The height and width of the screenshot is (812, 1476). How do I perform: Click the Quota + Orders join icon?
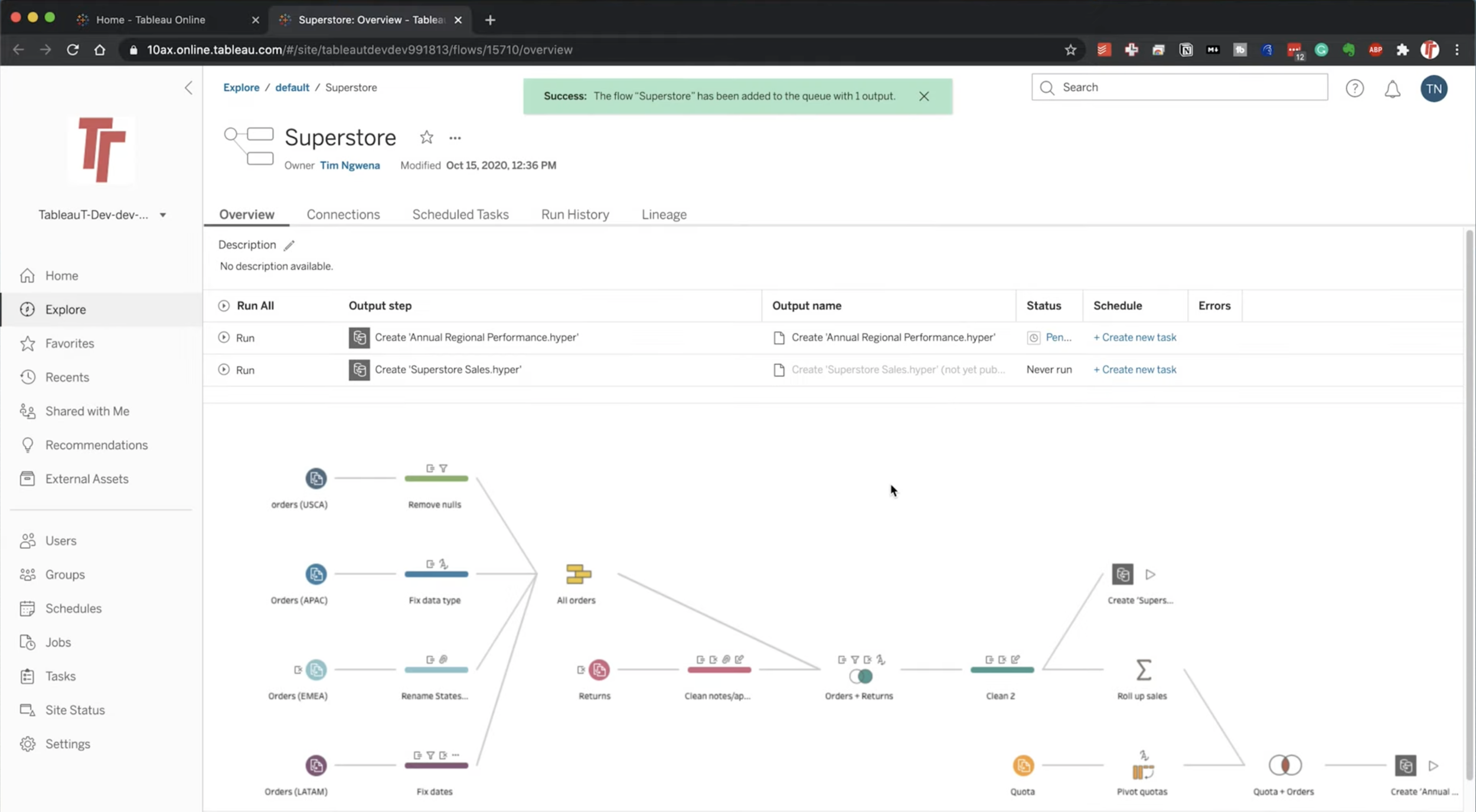pyautogui.click(x=1285, y=765)
